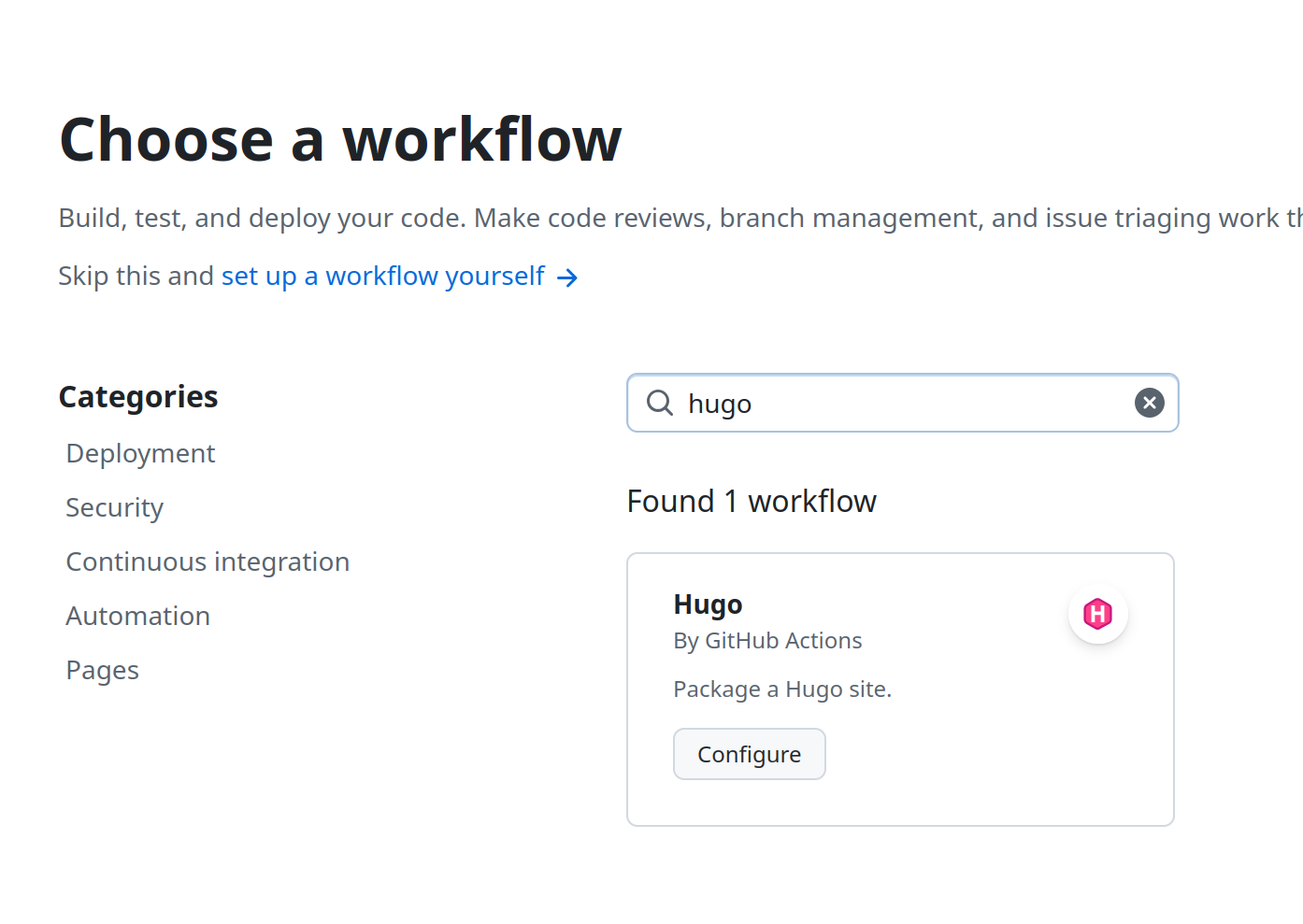1303x924 pixels.
Task: Focus the workflow search field containing hugo
Action: click(x=902, y=403)
